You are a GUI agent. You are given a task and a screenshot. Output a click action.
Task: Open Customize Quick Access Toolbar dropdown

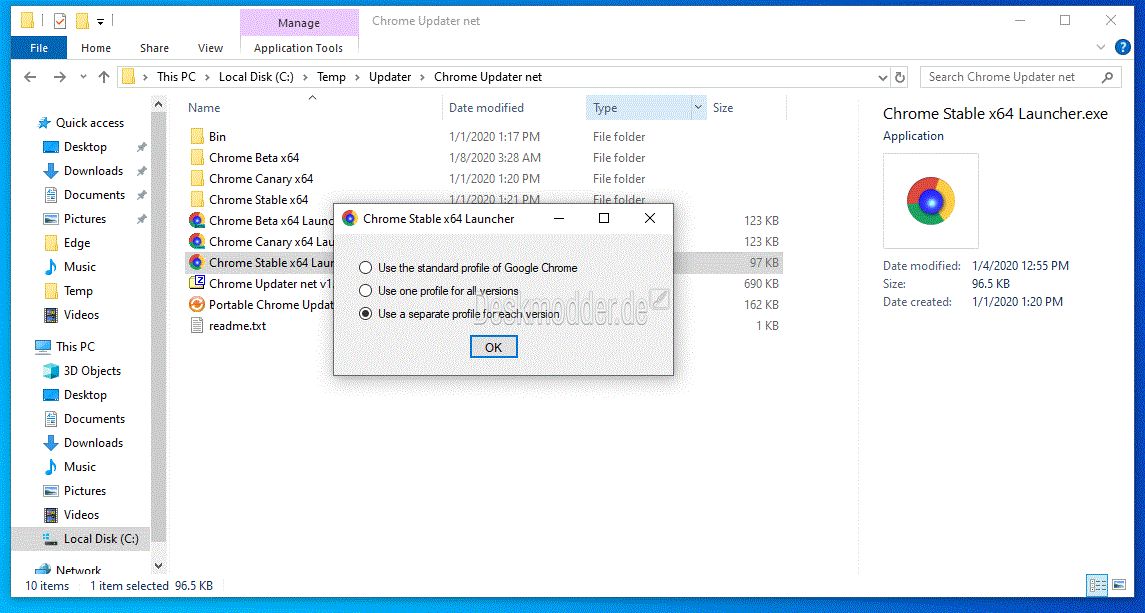(x=101, y=22)
